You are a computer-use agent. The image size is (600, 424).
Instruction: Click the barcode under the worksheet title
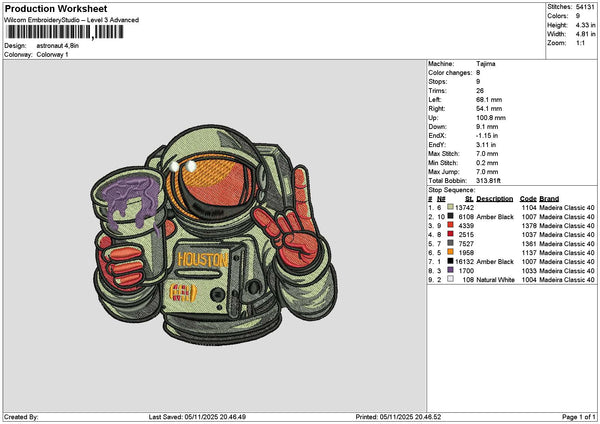[x=64, y=32]
